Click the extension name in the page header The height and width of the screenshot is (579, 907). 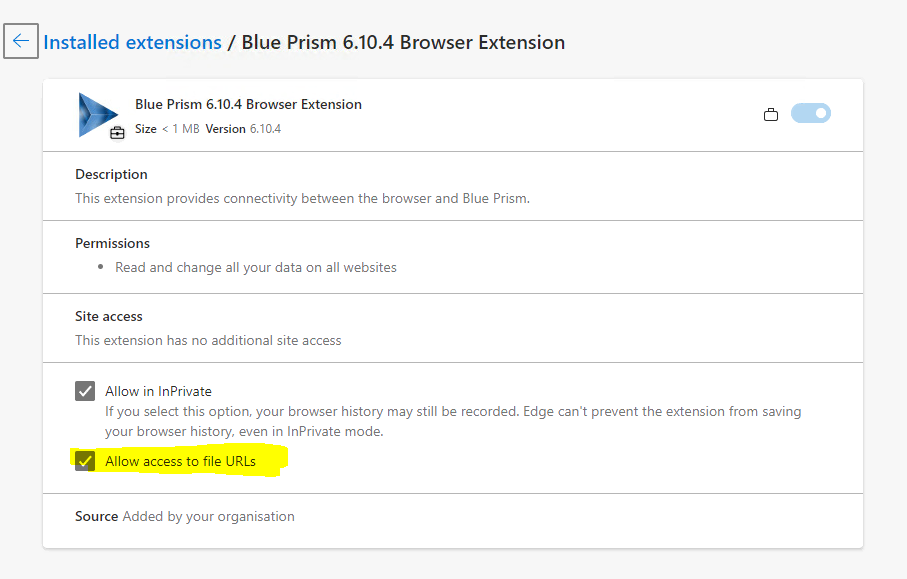pyautogui.click(x=403, y=43)
